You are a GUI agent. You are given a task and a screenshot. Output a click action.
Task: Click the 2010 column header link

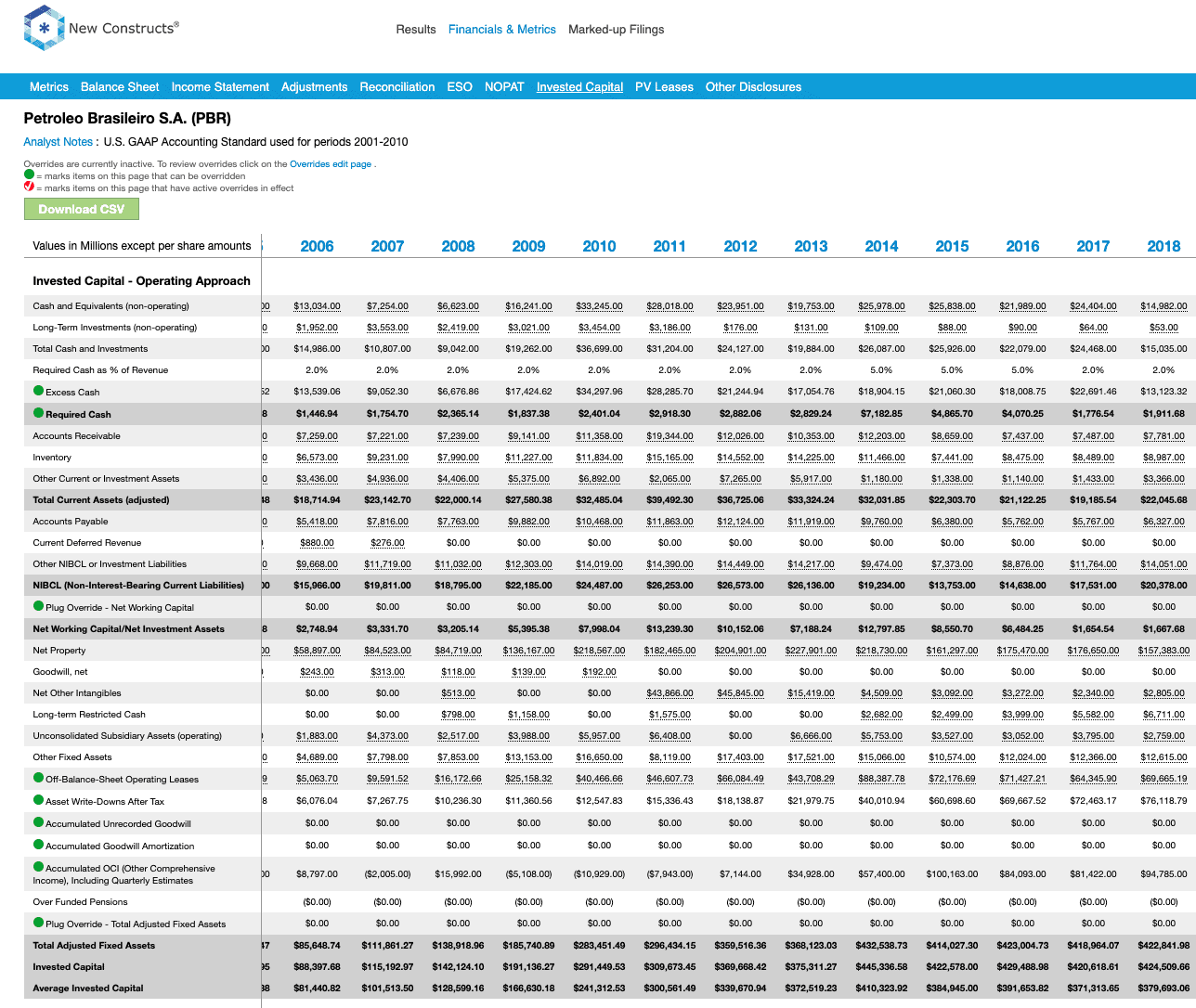pos(599,246)
